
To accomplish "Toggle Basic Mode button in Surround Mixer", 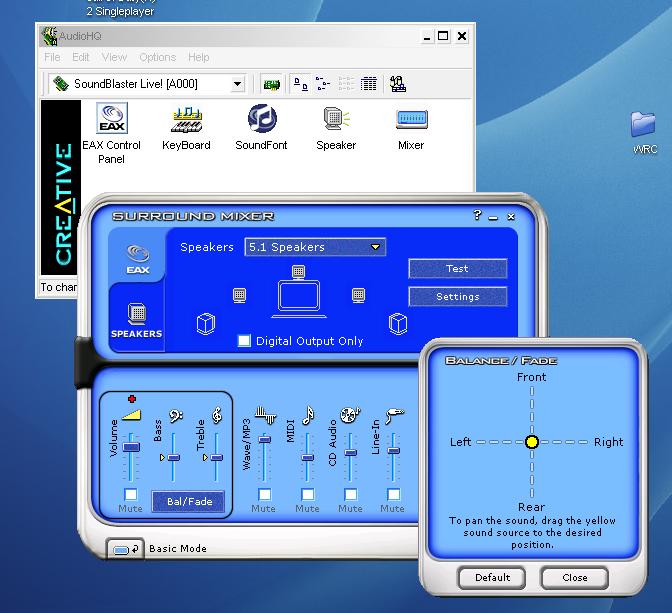I will pos(125,548).
